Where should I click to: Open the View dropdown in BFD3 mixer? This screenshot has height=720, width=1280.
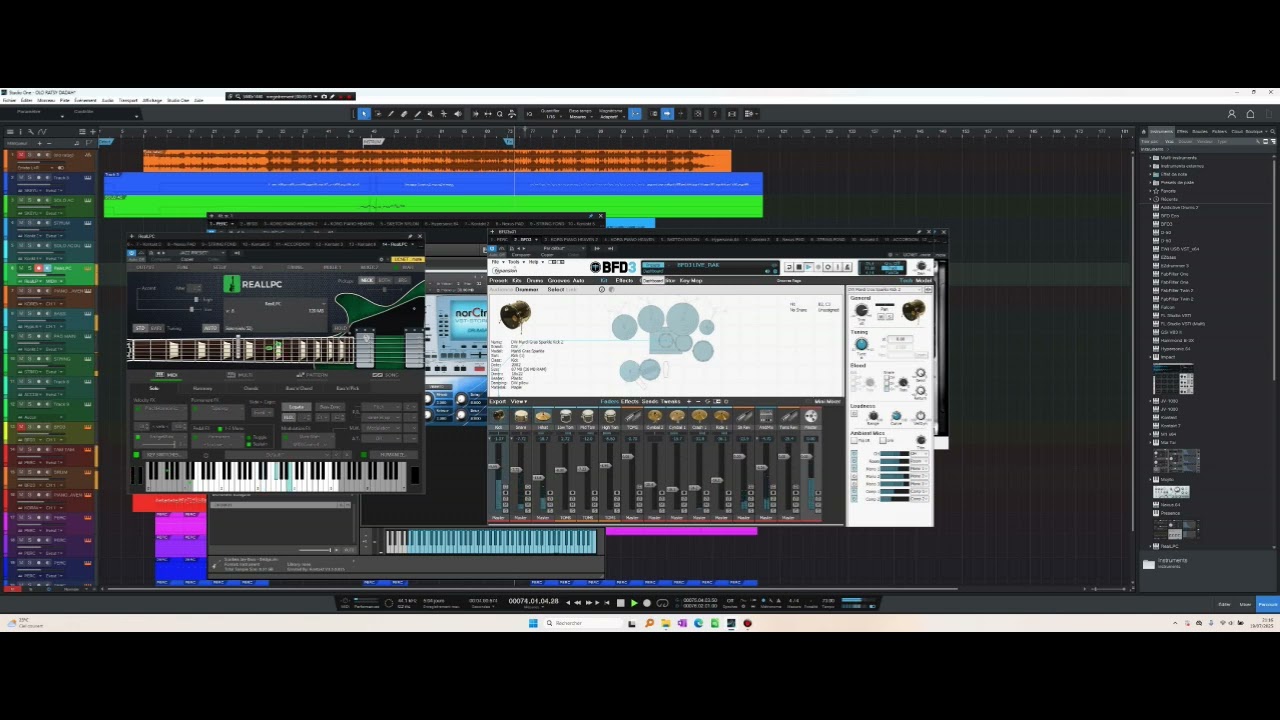click(x=519, y=402)
